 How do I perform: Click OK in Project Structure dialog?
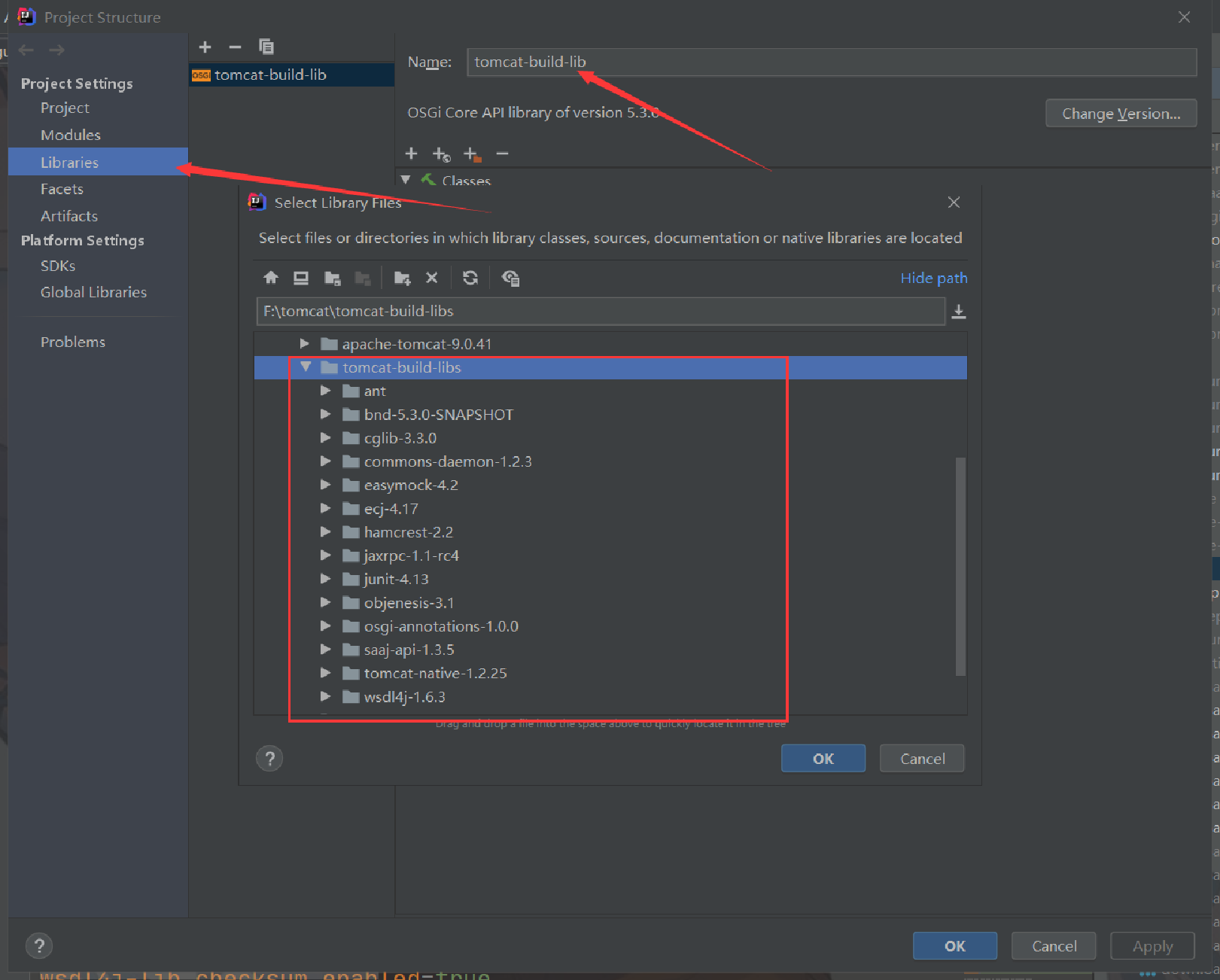coord(955,945)
